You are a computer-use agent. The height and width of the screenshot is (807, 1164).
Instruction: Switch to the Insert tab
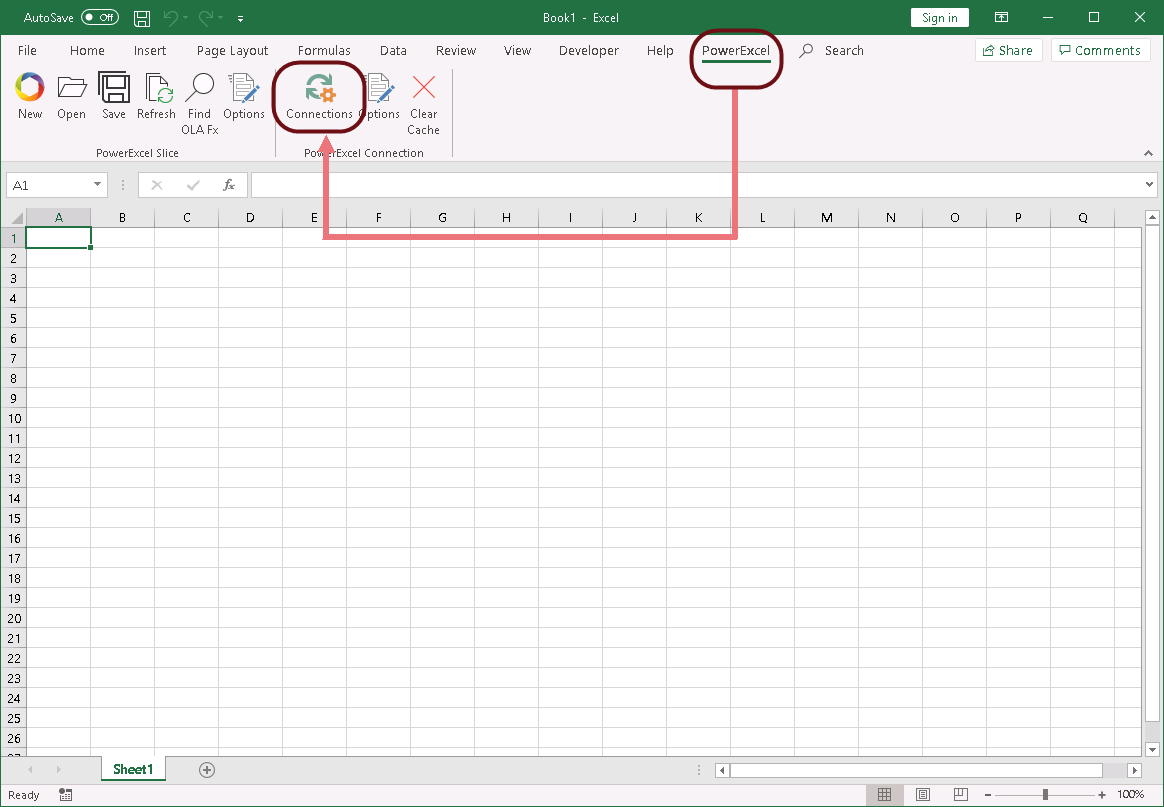pyautogui.click(x=150, y=50)
